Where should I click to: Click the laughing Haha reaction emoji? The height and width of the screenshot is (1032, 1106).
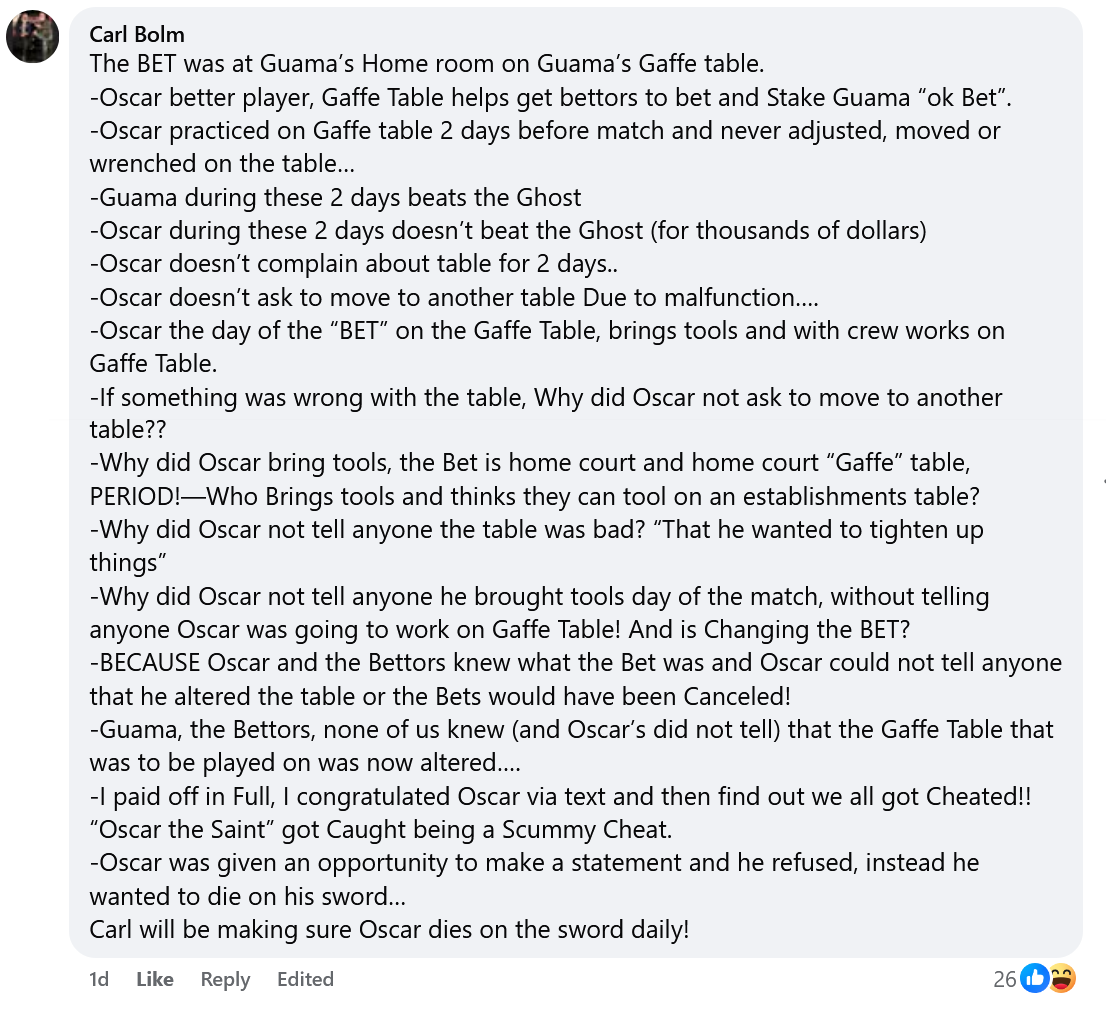(x=1061, y=979)
